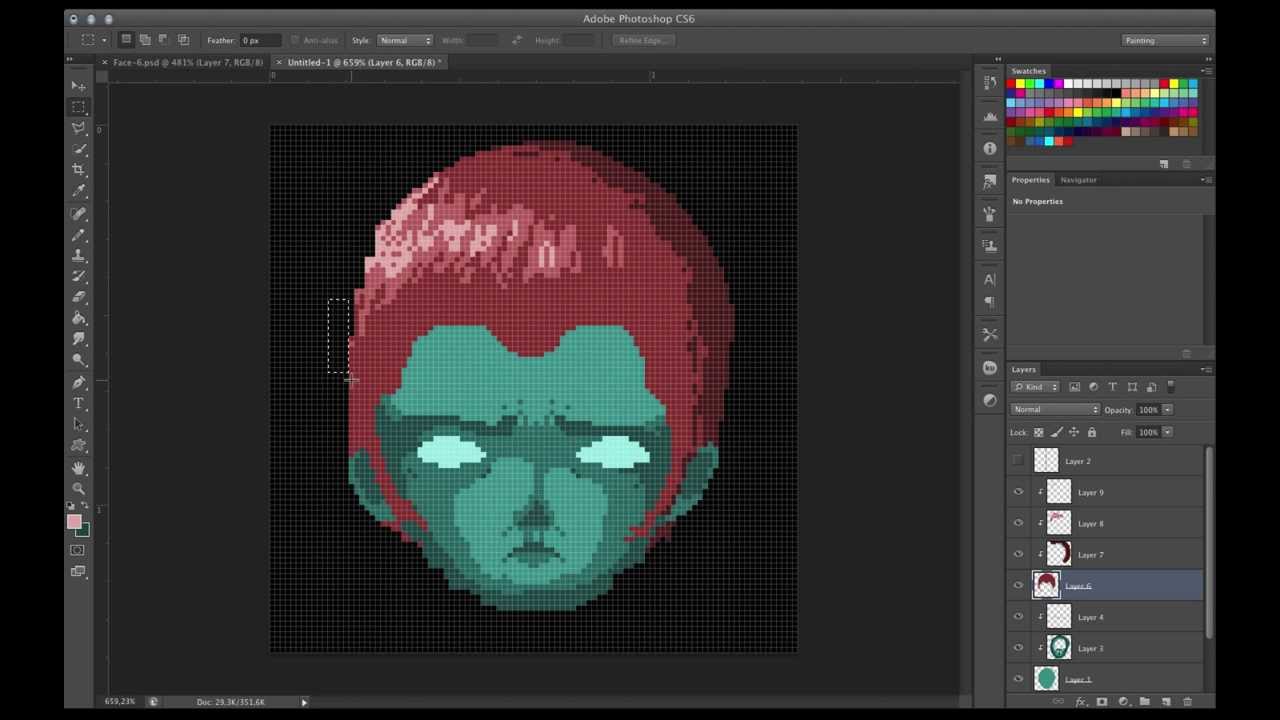The image size is (1280, 720).
Task: Open the Layers panel flyout menu
Action: (1205, 369)
